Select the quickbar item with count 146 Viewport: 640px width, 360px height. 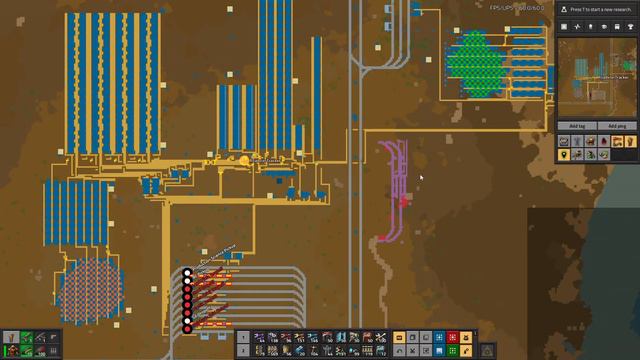point(313,337)
